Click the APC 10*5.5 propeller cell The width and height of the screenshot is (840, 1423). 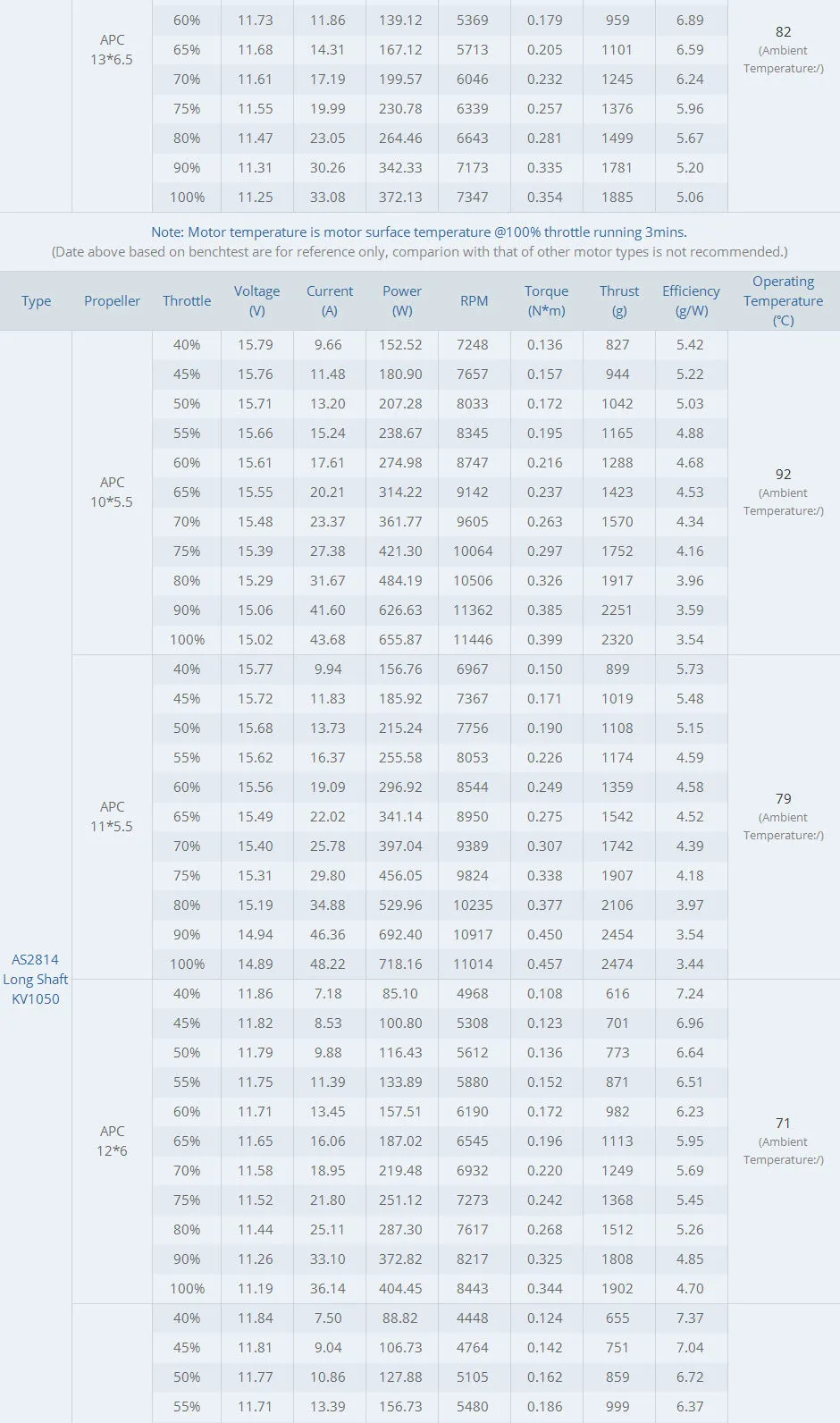pos(112,493)
